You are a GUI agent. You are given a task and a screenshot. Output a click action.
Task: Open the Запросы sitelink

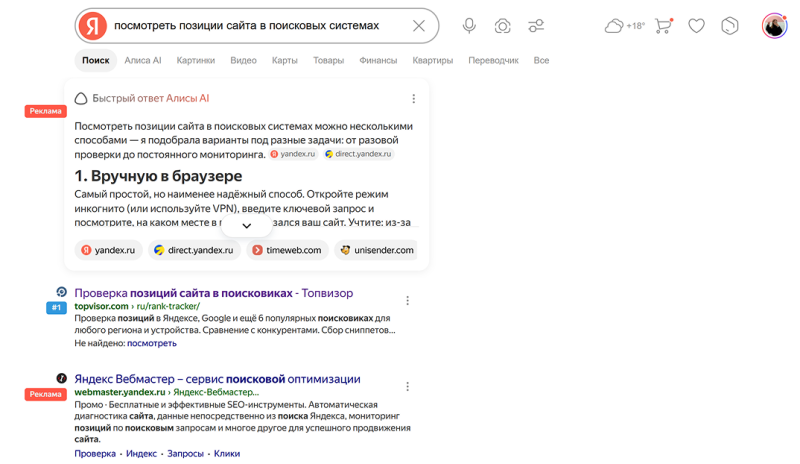click(185, 453)
